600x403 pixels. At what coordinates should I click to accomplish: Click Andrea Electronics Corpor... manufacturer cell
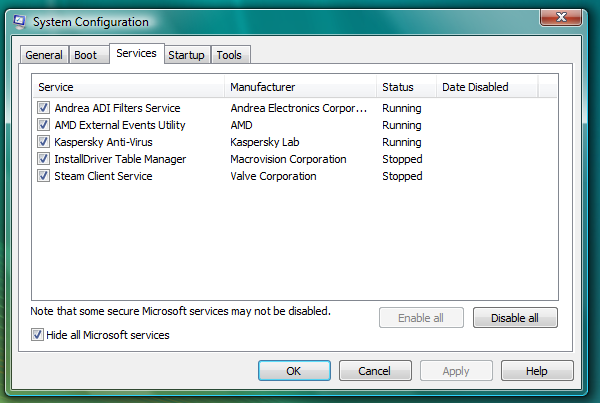pyautogui.click(x=298, y=108)
